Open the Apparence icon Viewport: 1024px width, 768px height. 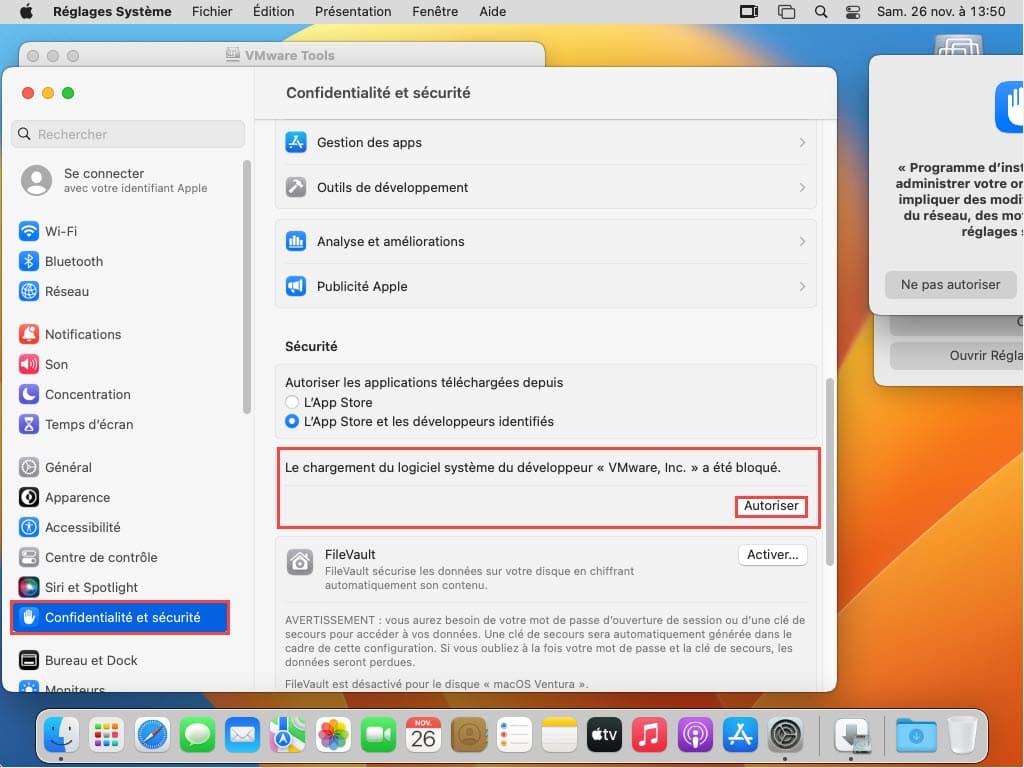pos(29,498)
